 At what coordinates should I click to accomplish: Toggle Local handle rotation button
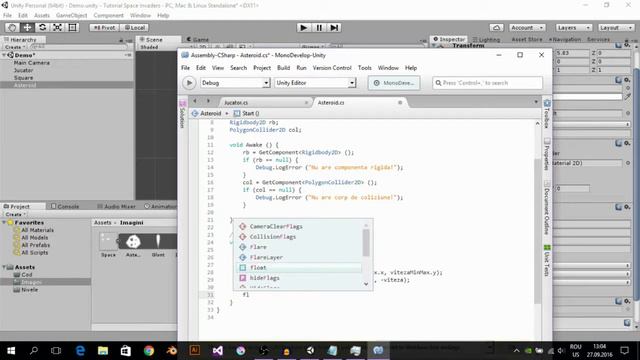[134, 28]
